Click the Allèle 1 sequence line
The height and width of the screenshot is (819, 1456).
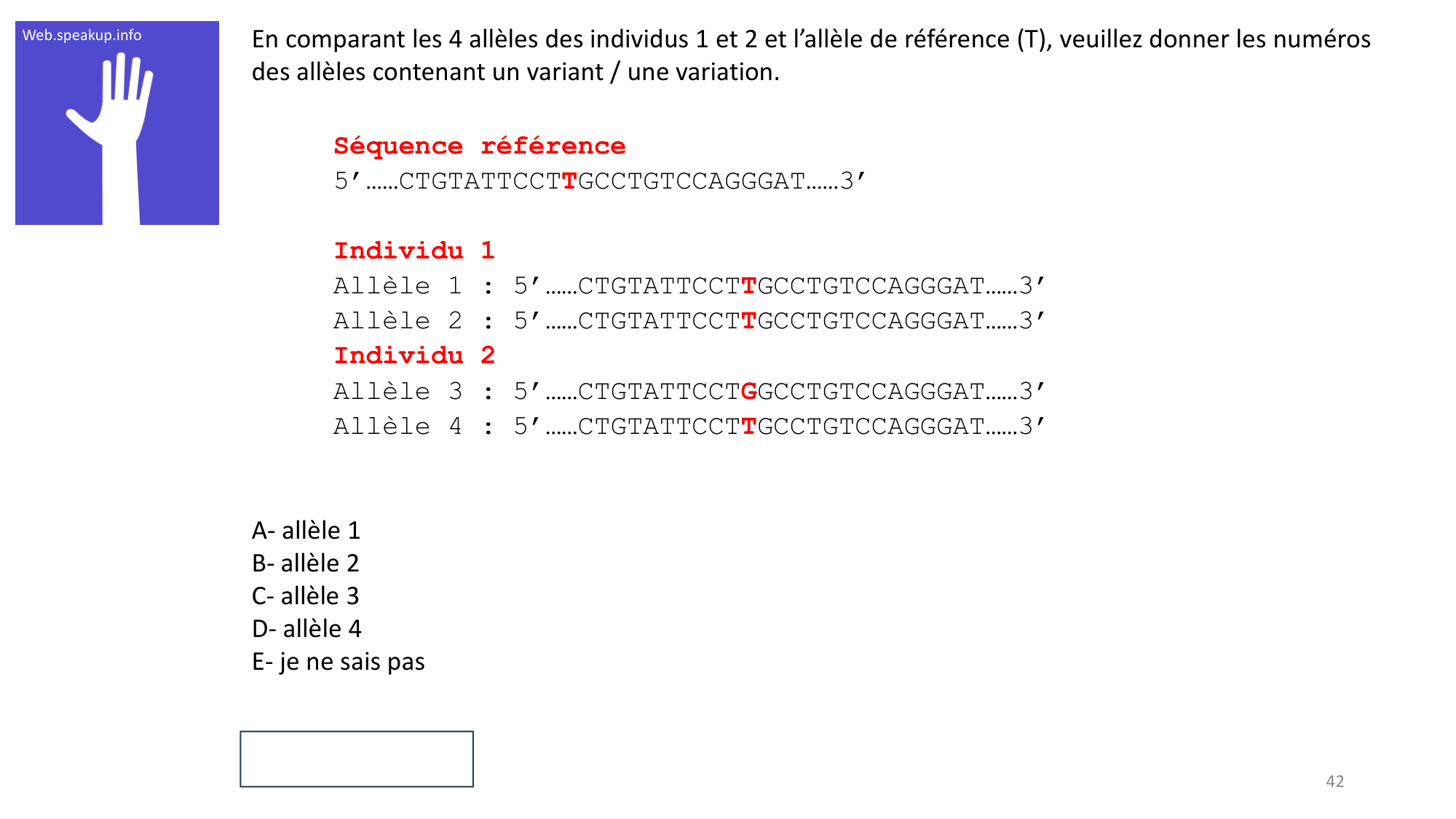[779, 286]
